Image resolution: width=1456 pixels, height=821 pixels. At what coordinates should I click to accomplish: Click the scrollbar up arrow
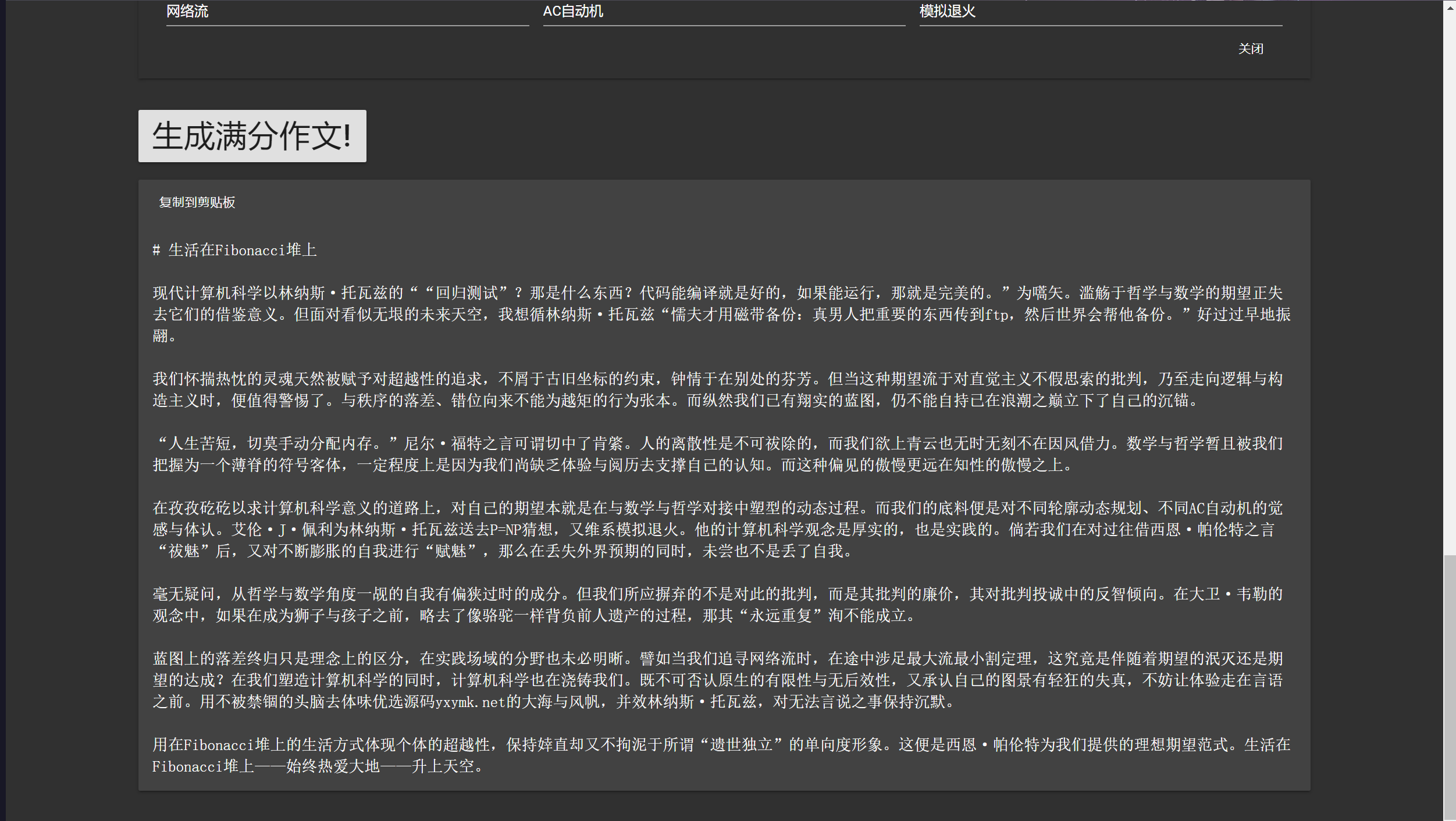coord(1450,7)
